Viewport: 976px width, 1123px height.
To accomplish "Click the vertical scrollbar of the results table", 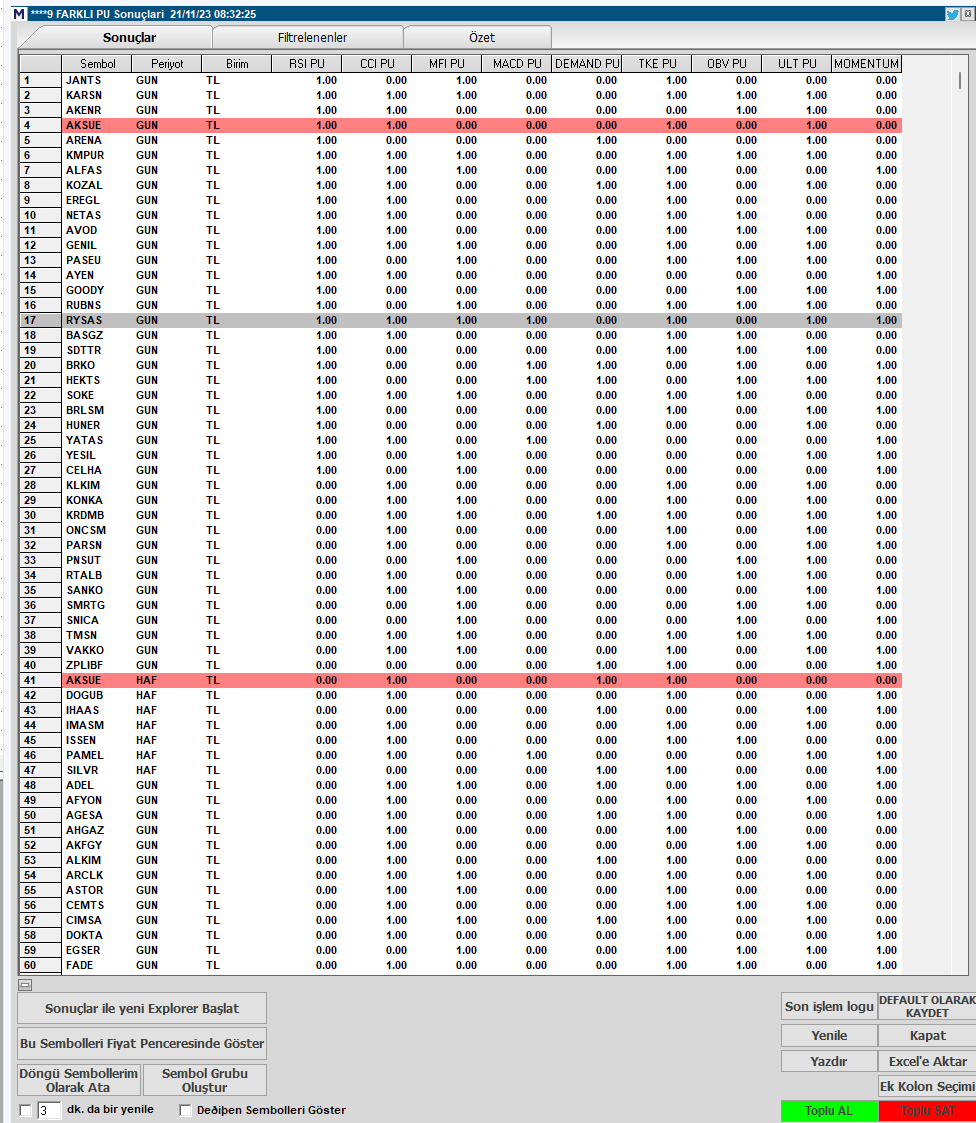I will pos(960,80).
